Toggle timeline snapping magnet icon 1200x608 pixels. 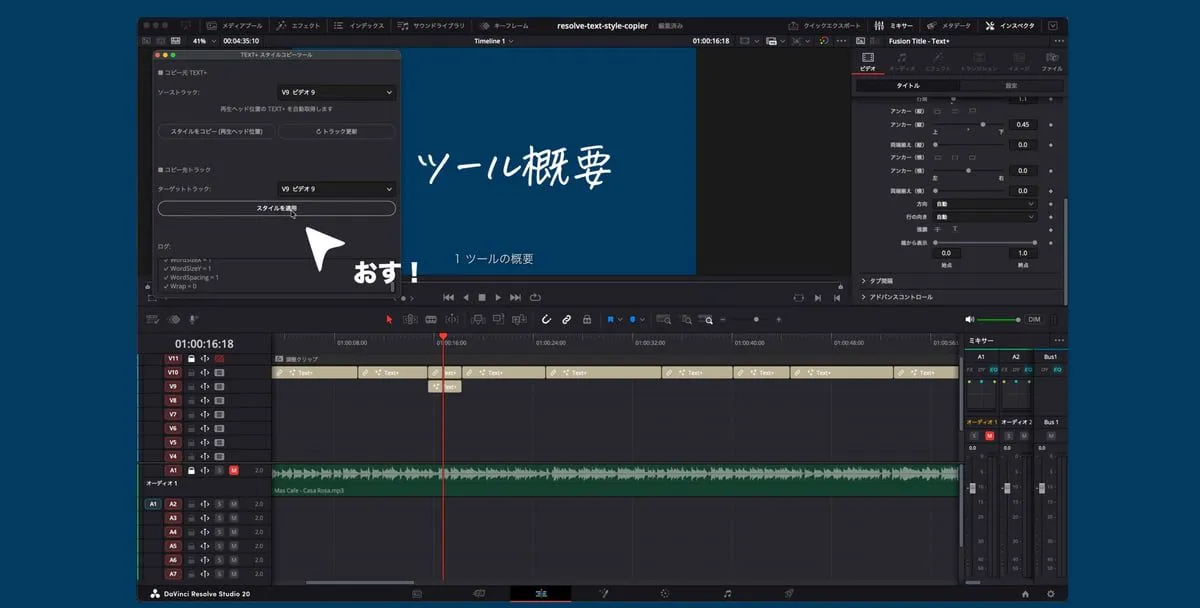[546, 319]
